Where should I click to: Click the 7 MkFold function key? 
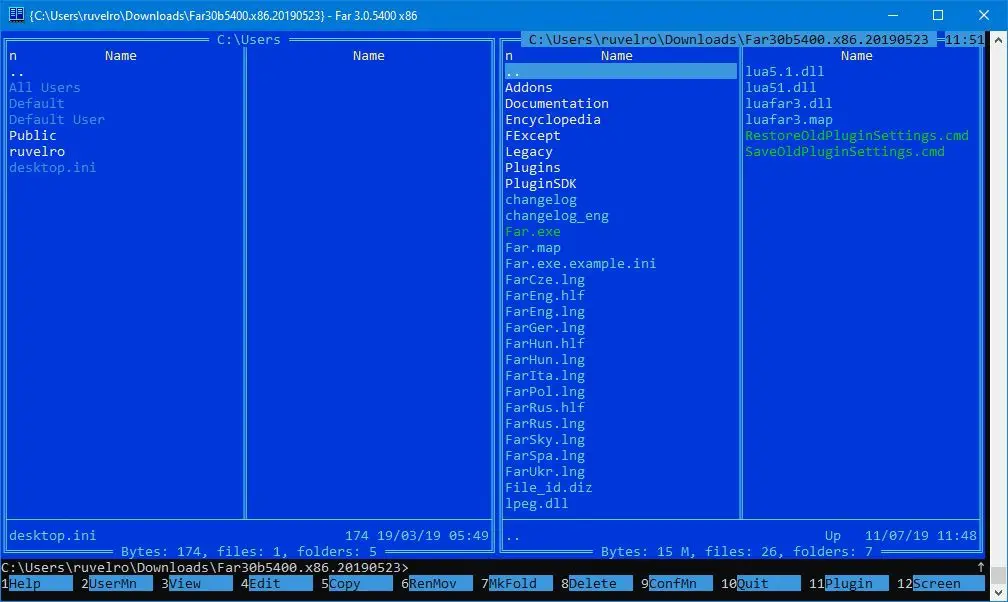click(517, 583)
